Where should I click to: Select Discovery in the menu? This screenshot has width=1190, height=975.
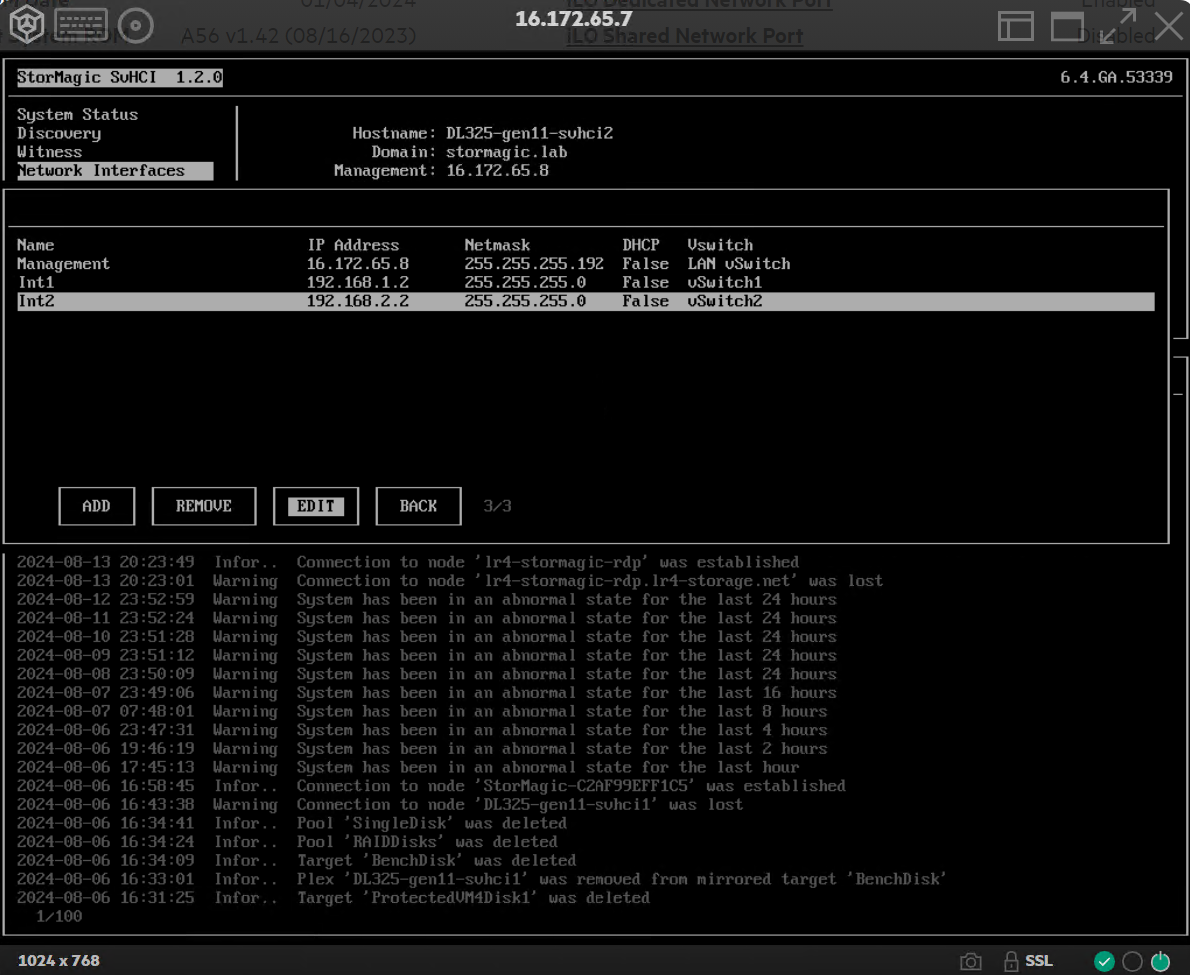59,134
